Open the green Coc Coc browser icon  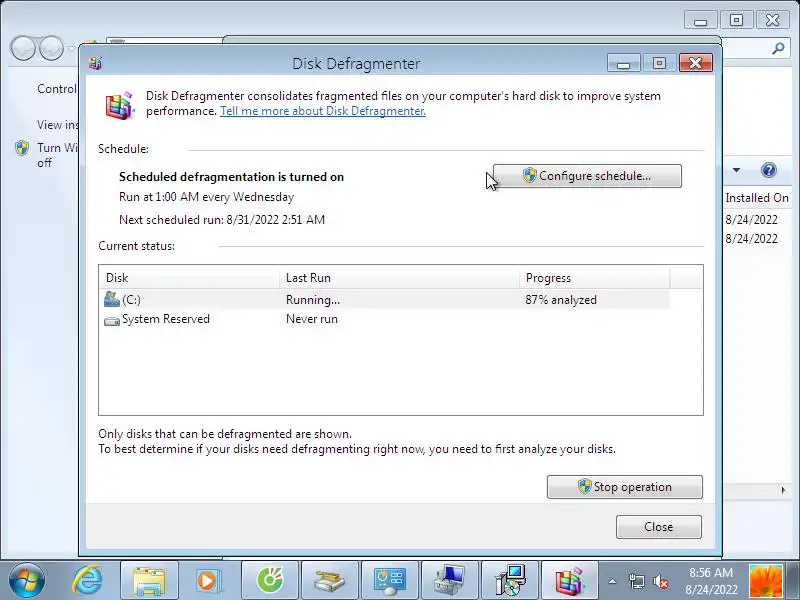[269, 580]
